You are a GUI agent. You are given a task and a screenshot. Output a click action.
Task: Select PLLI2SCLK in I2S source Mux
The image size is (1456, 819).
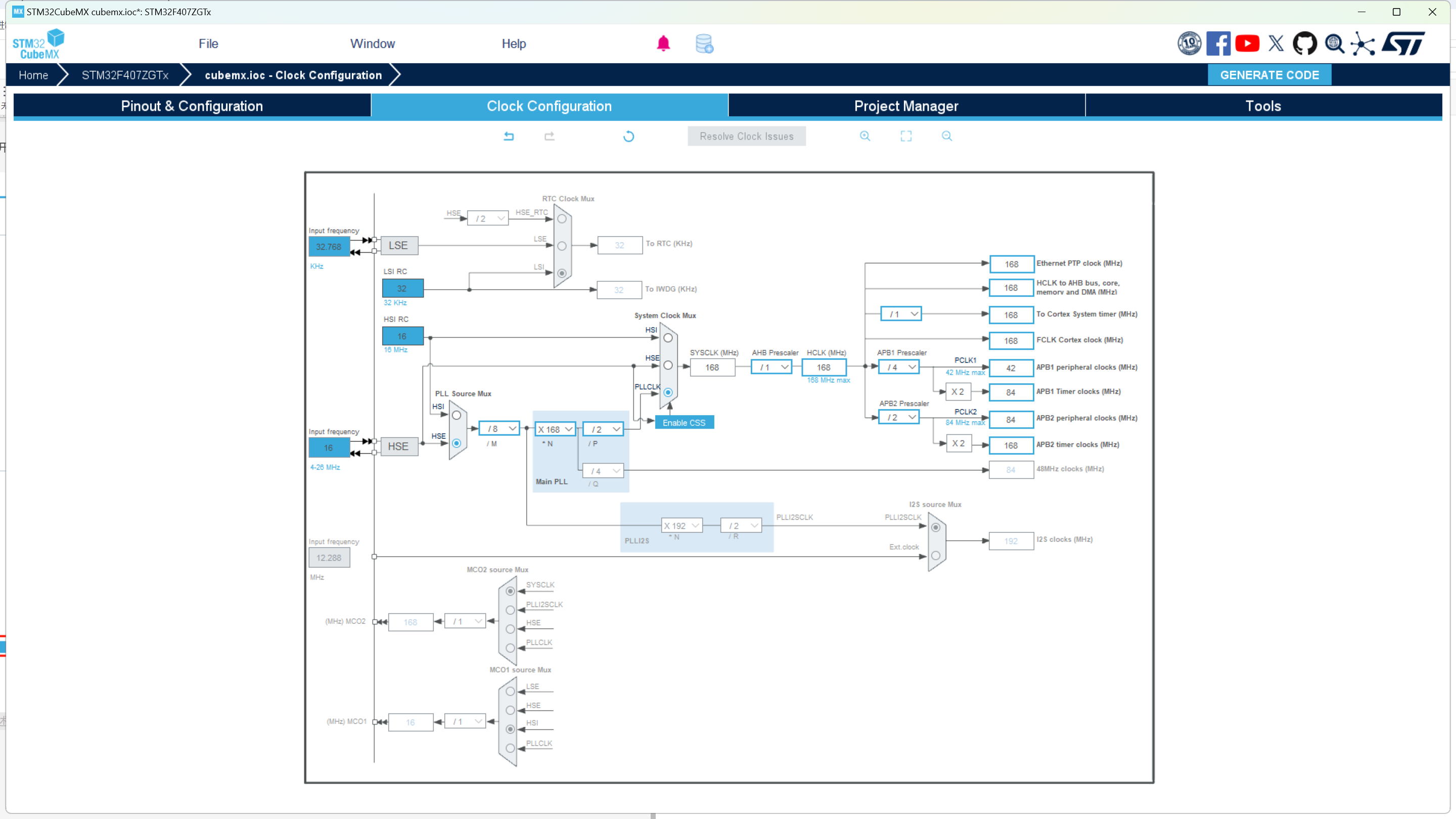936,527
